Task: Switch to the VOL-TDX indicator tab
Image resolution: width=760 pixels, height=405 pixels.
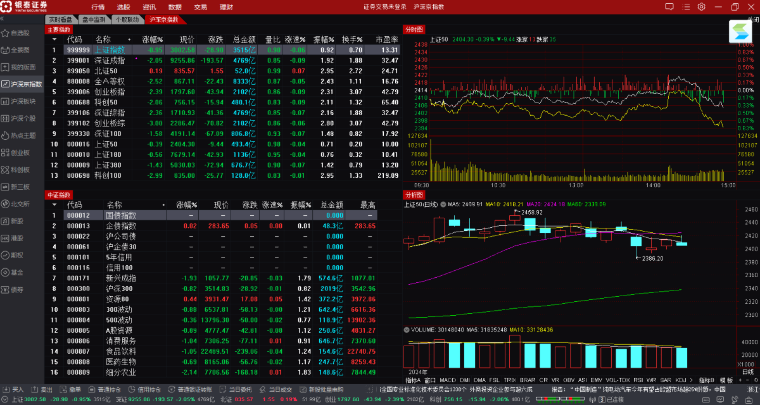Action: [618, 380]
